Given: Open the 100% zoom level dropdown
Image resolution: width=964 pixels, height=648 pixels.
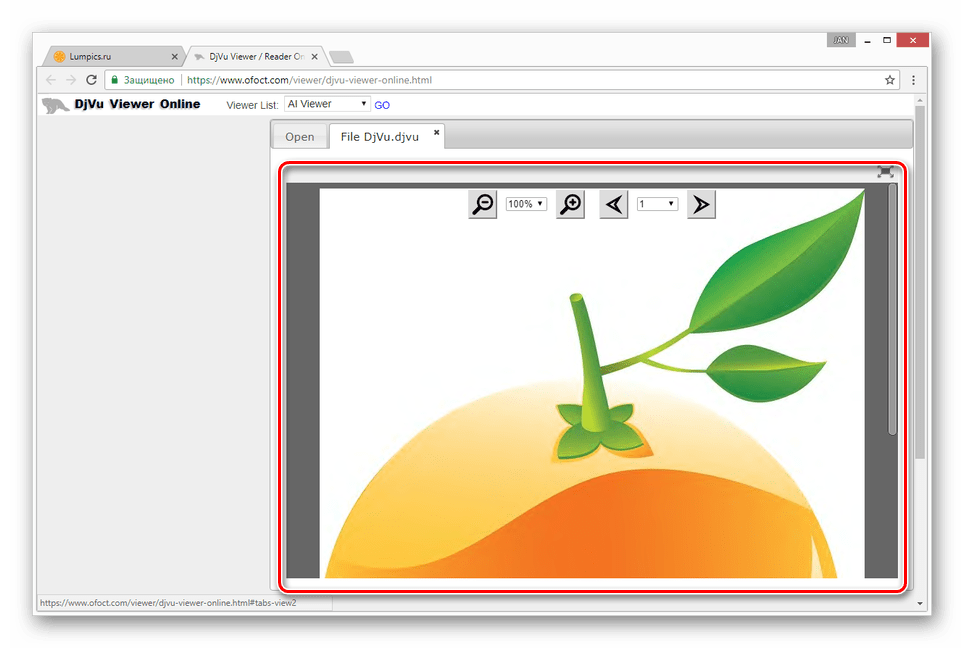Looking at the screenshot, I should tap(526, 203).
